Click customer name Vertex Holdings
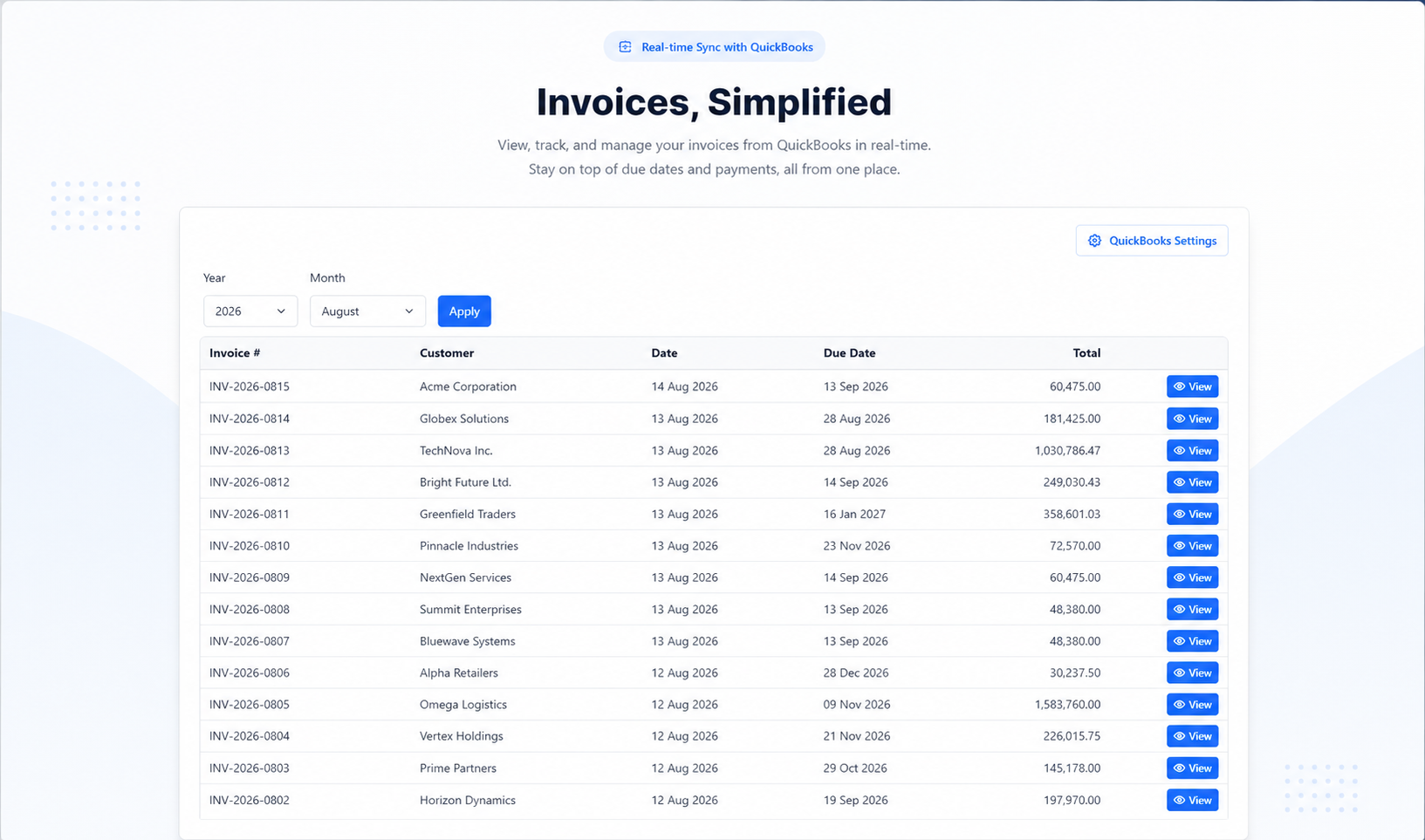 (462, 736)
